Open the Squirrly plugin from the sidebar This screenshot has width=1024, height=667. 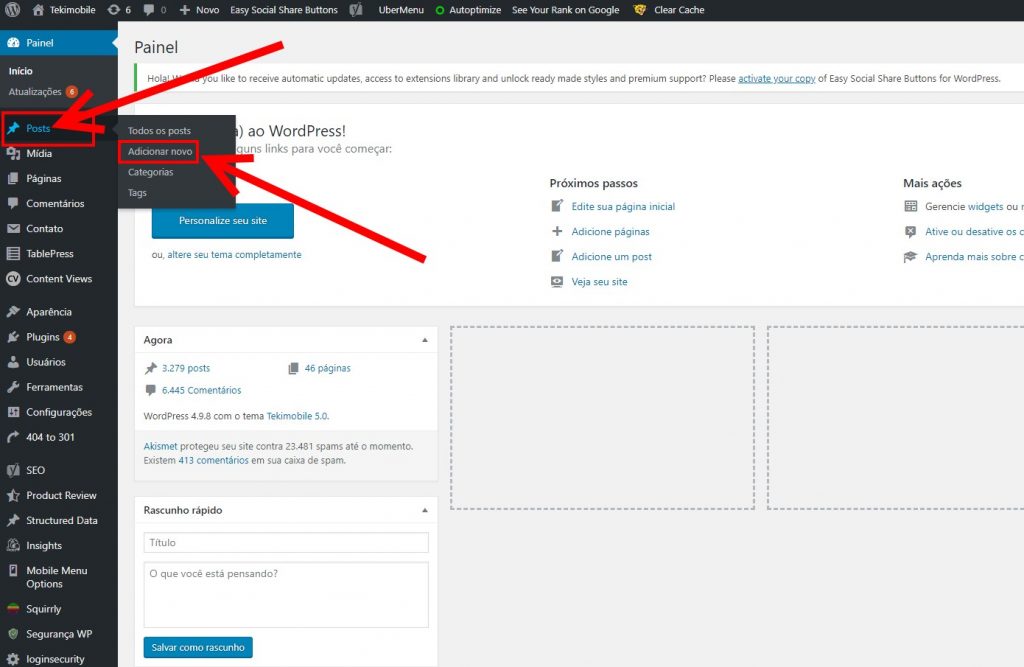tap(43, 608)
